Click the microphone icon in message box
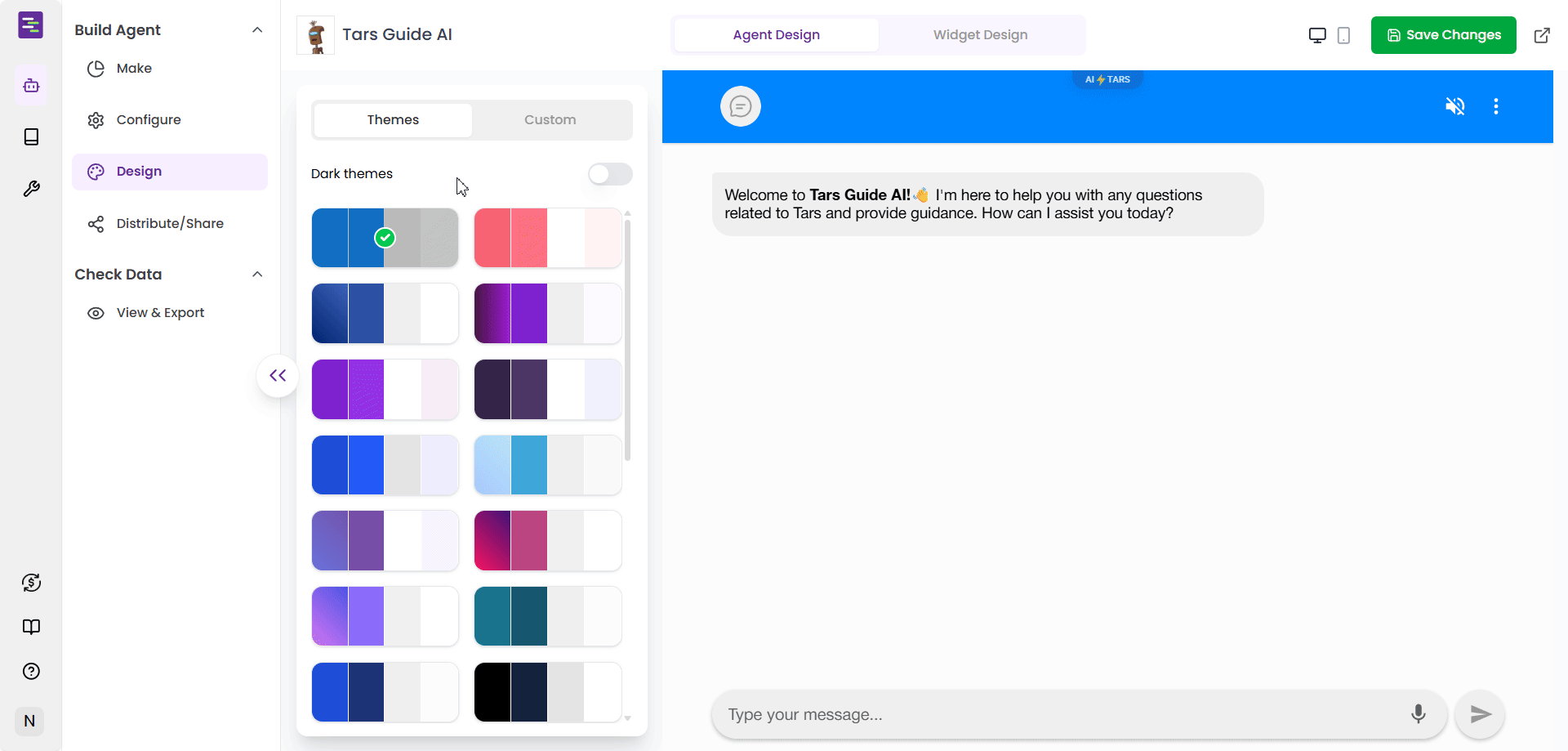1568x751 pixels. pos(1419,713)
